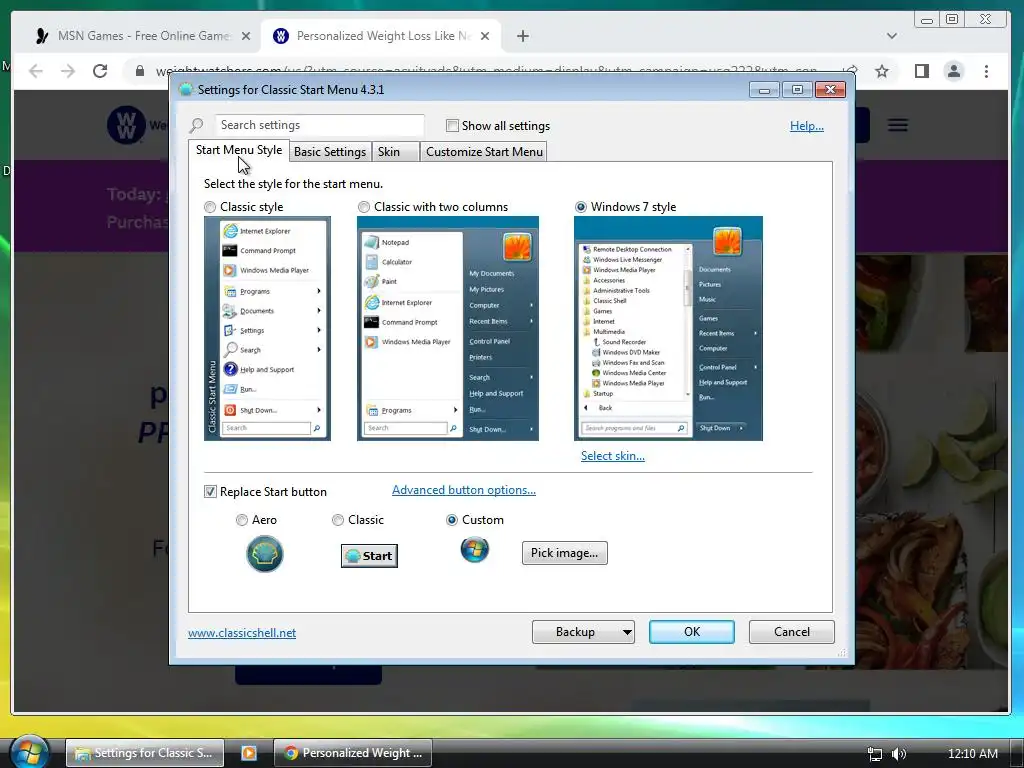Screen dimensions: 1024x768
Task: Click the Cancel button
Action: click(792, 632)
